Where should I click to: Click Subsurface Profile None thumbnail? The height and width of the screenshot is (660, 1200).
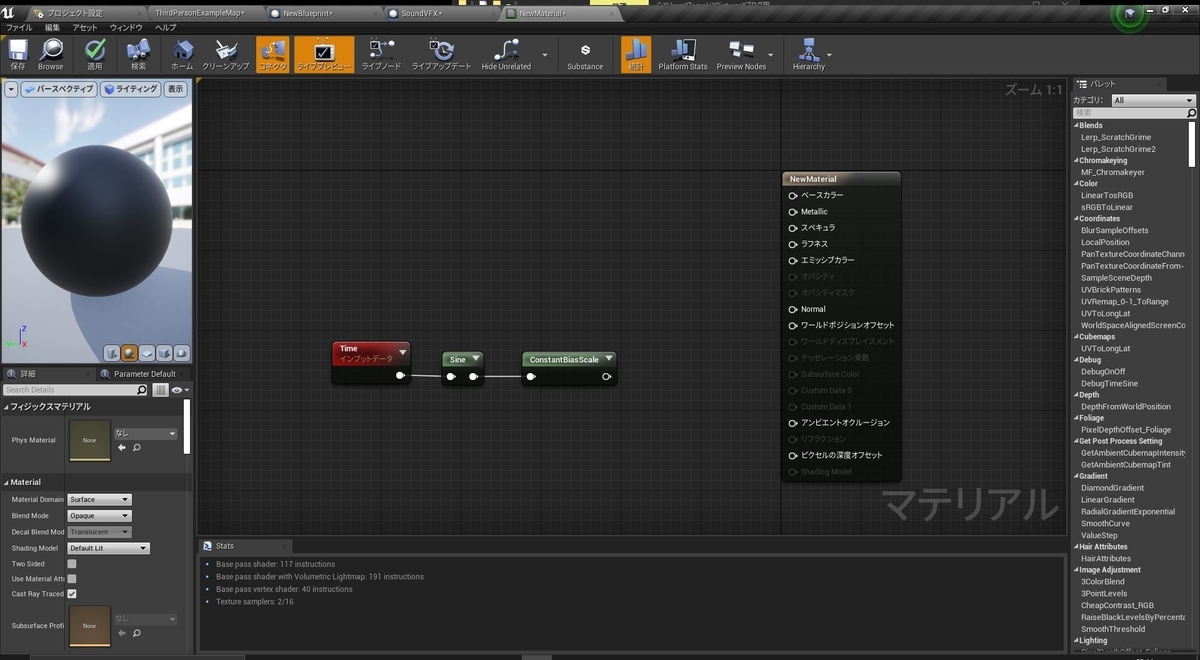(x=89, y=625)
